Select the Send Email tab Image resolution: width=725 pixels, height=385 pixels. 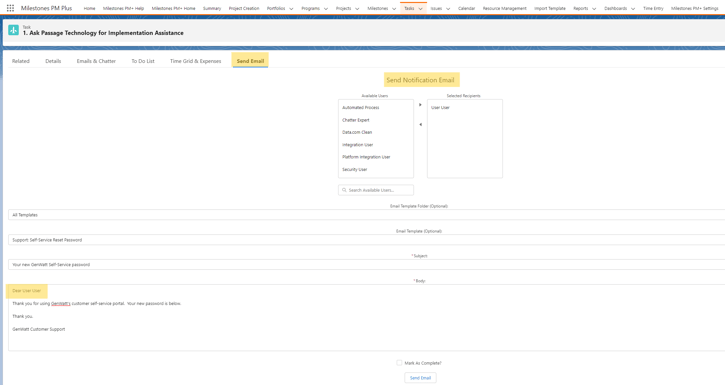(250, 61)
